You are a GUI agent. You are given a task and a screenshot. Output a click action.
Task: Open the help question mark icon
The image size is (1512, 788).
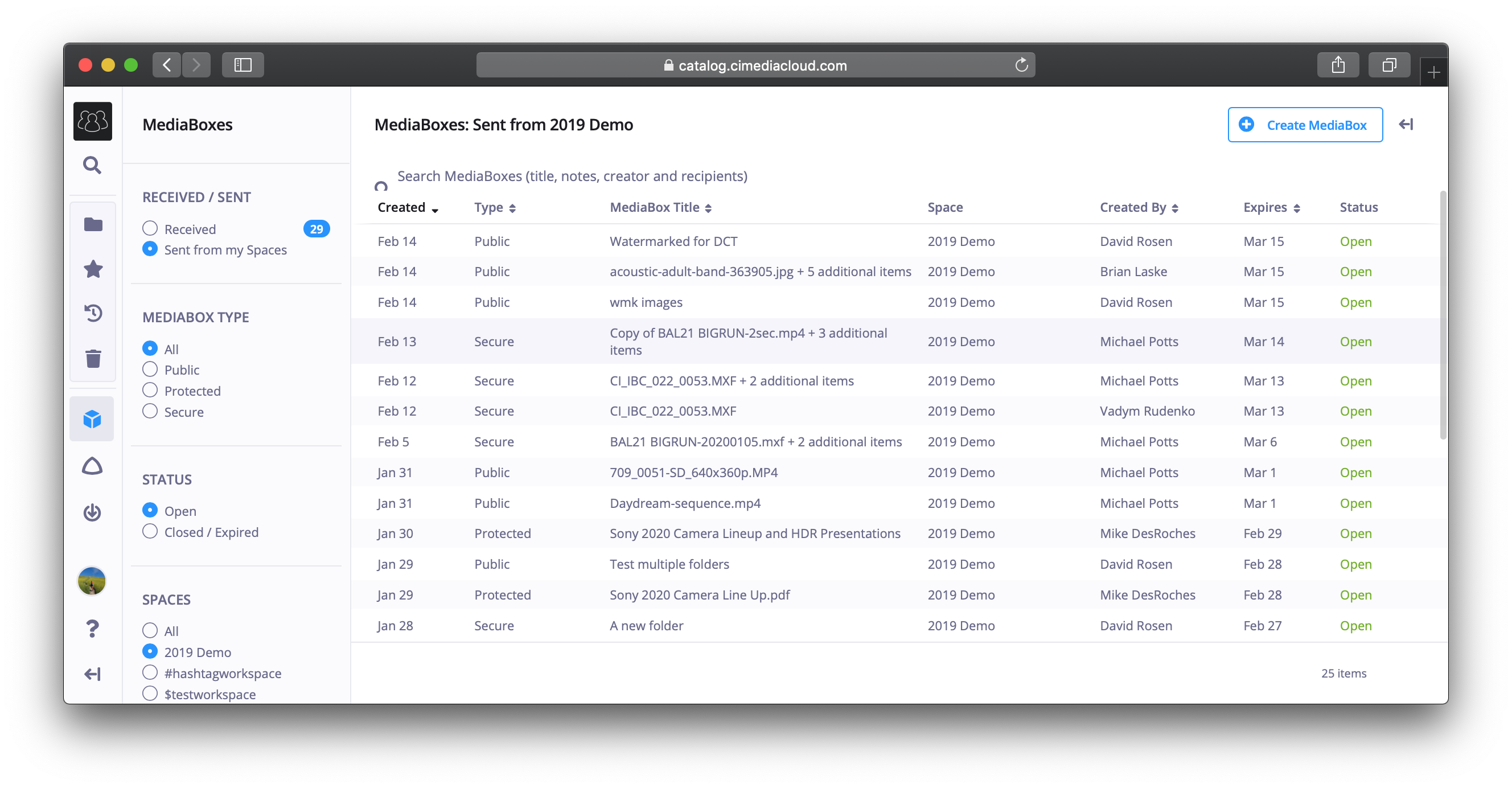(92, 628)
